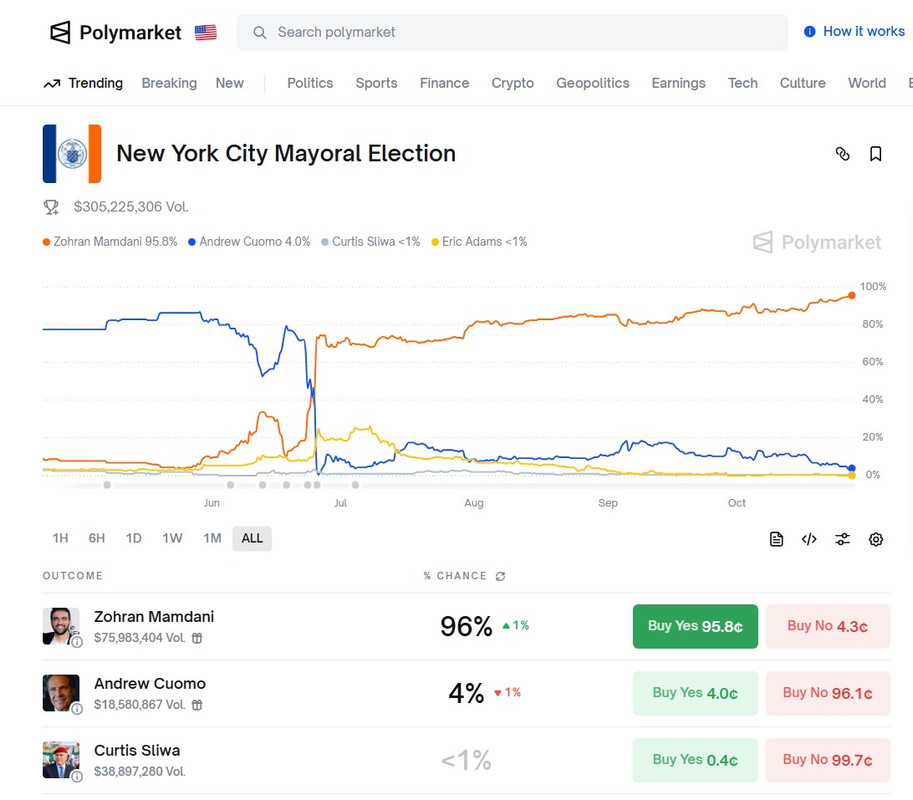Switch the chart to 1W range

click(172, 538)
